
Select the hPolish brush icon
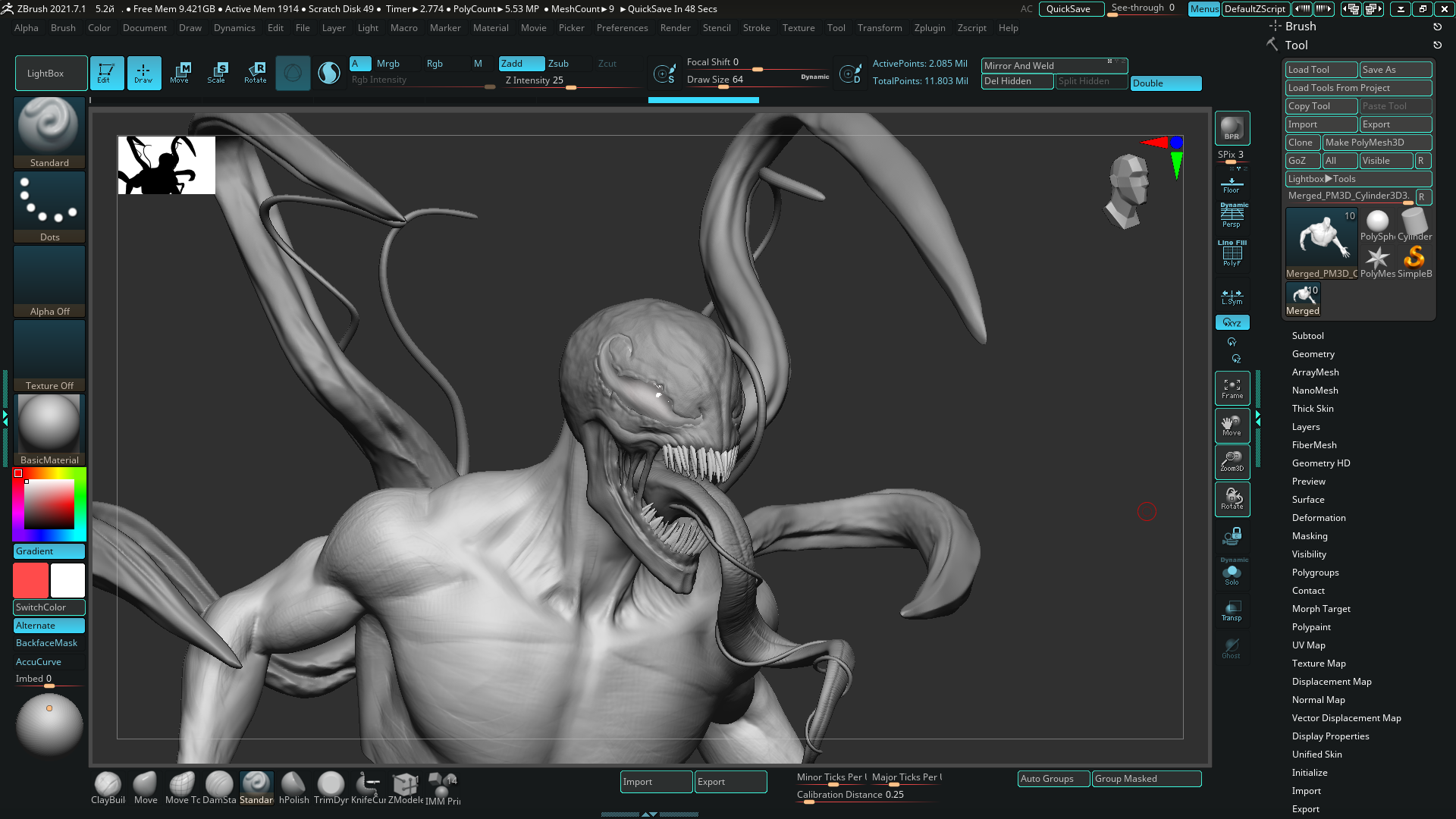point(293,786)
